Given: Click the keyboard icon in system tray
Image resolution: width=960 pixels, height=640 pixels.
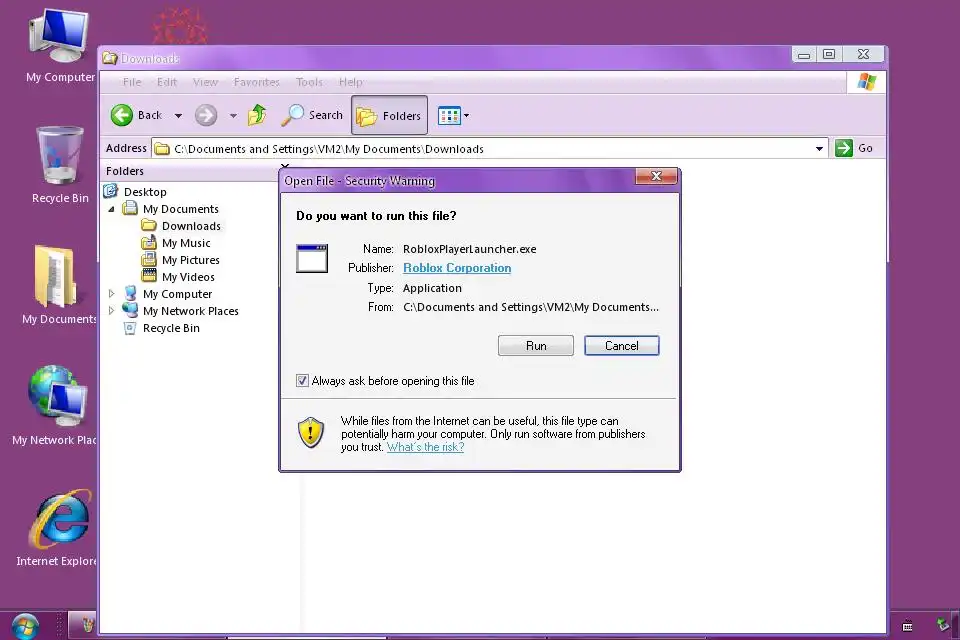Looking at the screenshot, I should click(x=907, y=626).
